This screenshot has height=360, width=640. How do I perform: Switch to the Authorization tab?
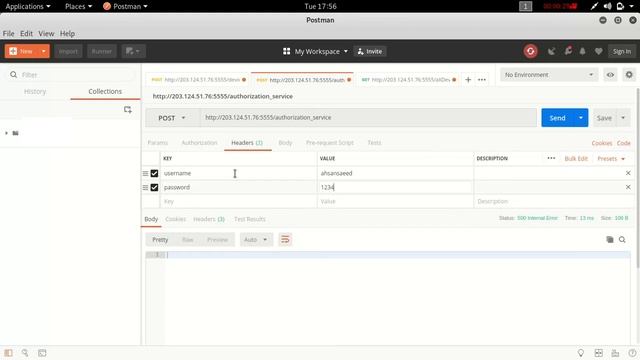pyautogui.click(x=199, y=142)
